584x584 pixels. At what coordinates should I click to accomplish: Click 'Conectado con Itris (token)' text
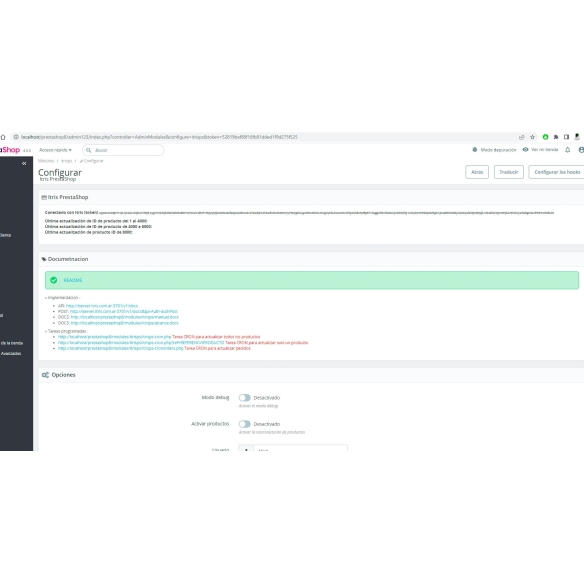click(71, 213)
